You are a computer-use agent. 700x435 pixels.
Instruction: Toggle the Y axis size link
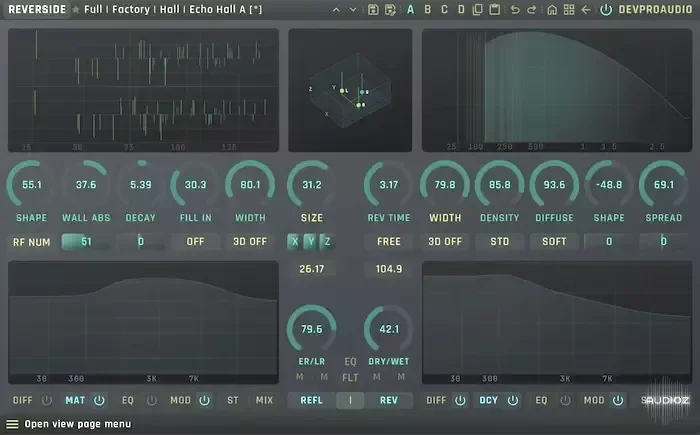click(311, 242)
